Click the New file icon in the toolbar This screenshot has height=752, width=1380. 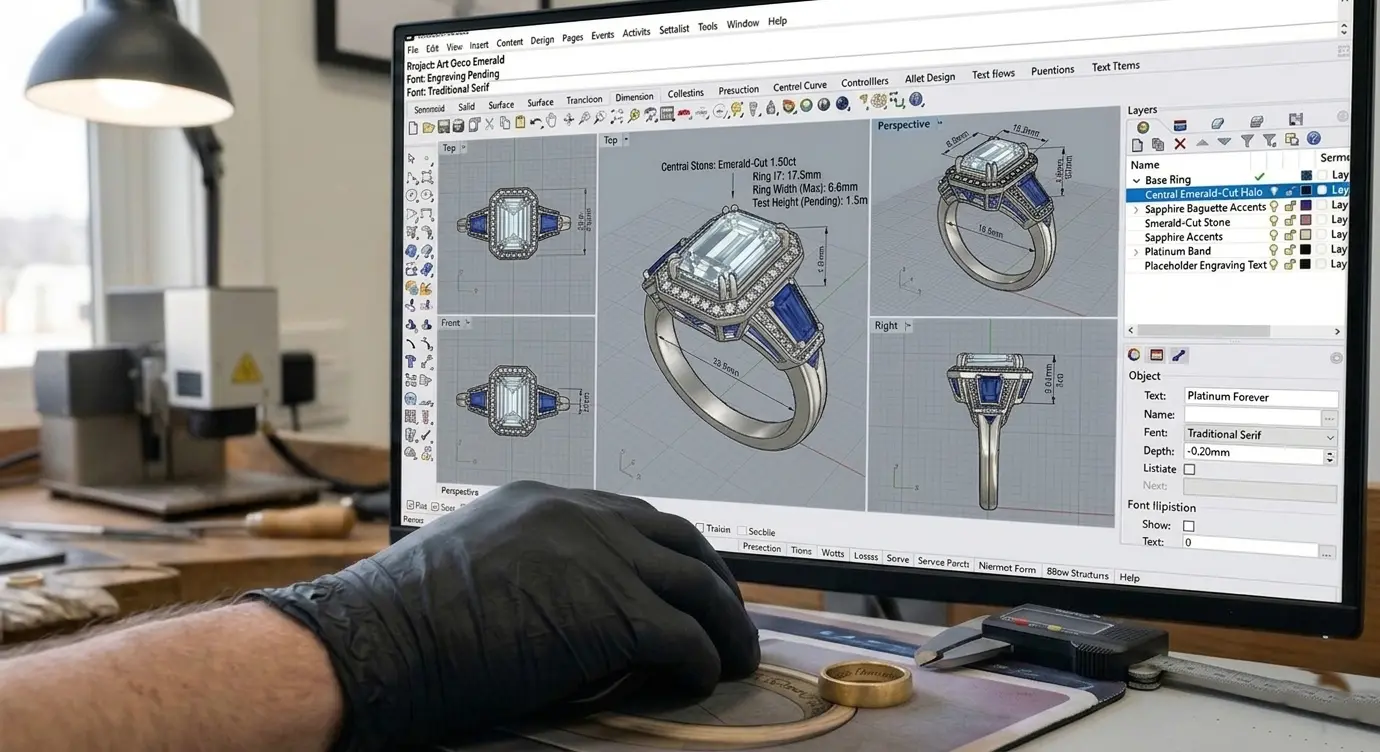click(413, 127)
